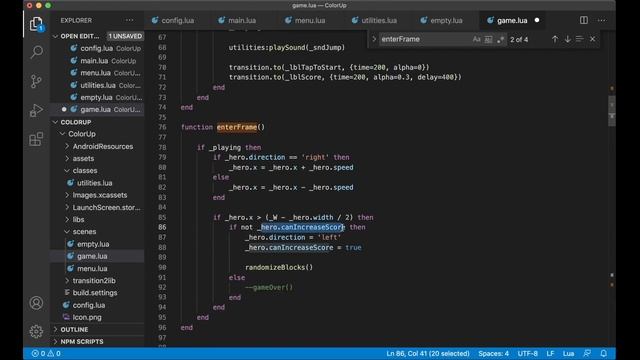Expand the Outline section
The width and height of the screenshot is (640, 360).
pos(56,329)
